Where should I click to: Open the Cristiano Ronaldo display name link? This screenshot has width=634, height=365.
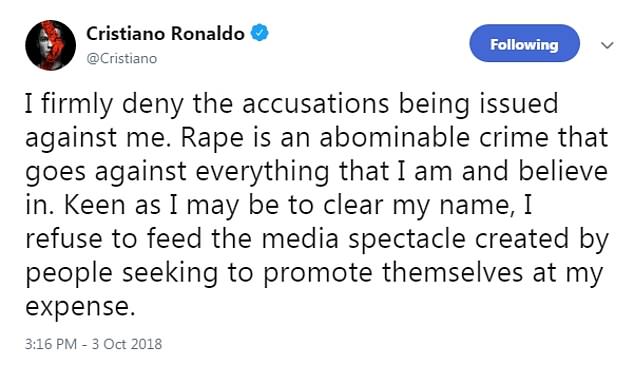(165, 34)
